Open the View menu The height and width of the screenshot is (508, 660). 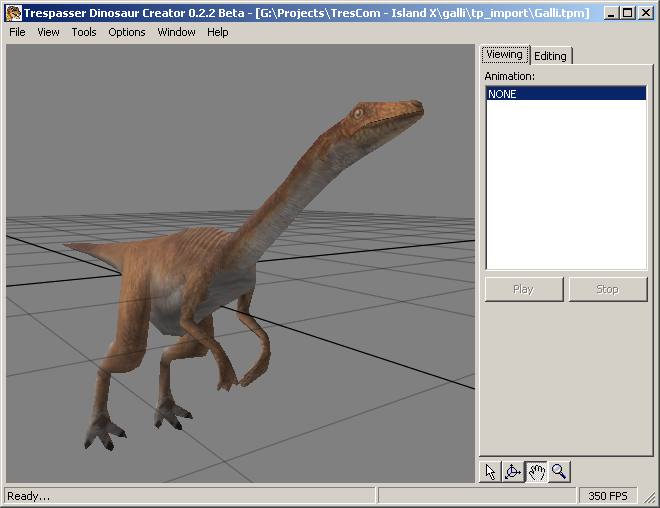48,32
